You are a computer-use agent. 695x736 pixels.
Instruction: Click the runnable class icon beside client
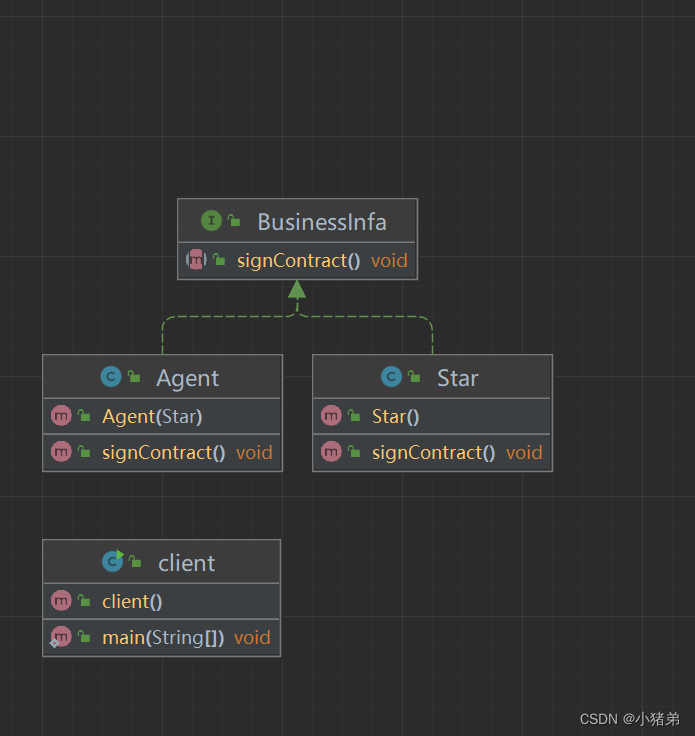coord(113,561)
